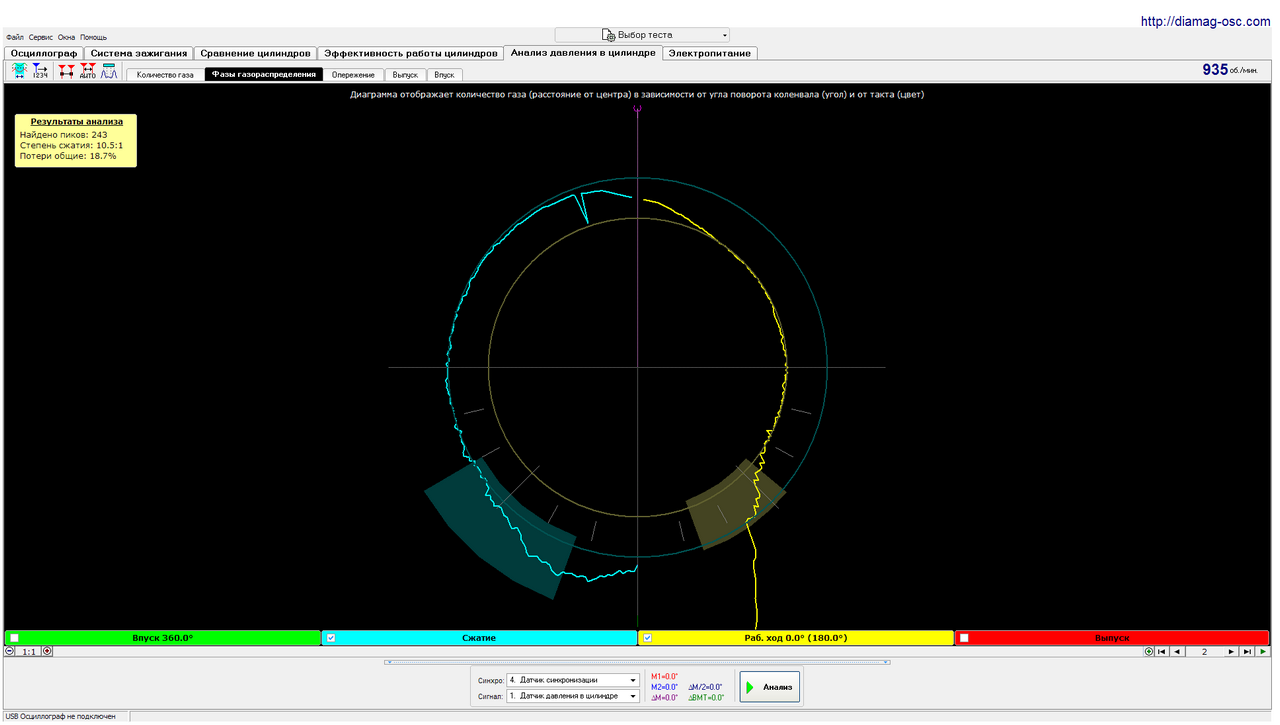Click USB Осциллограф не подключен status
Image resolution: width=1280 pixels, height=725 pixels.
point(60,716)
